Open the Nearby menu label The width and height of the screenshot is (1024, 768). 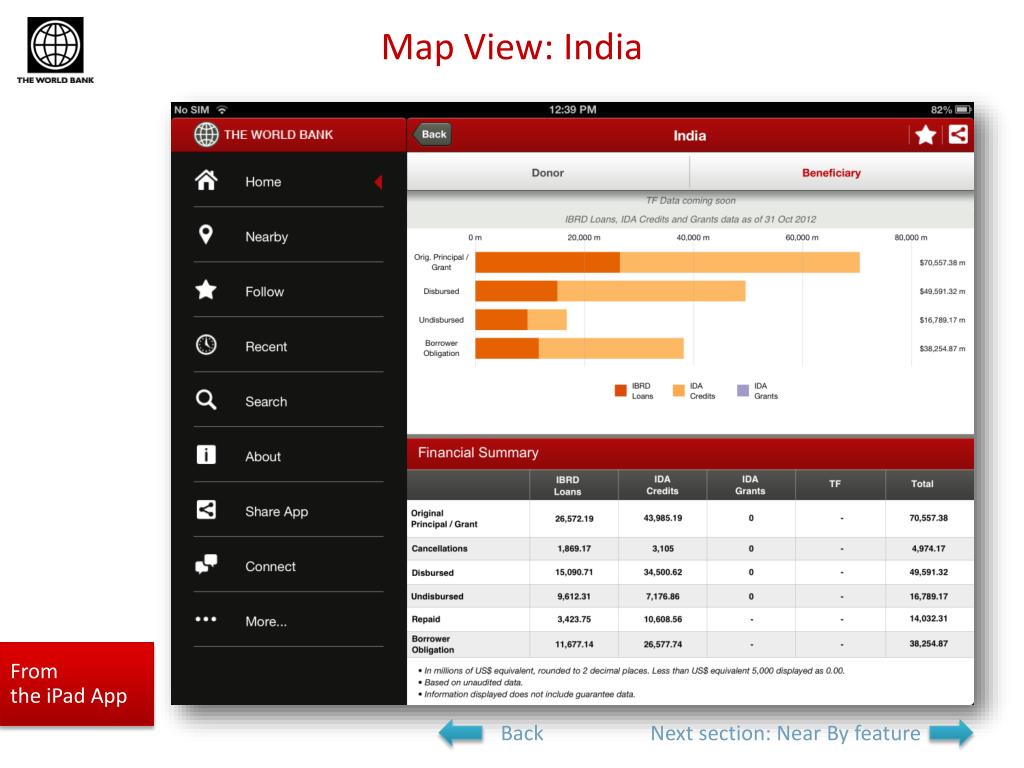click(266, 237)
